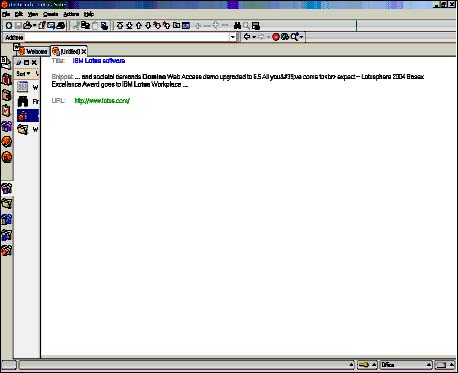Open the Create menu
The width and height of the screenshot is (458, 373).
(x=50, y=14)
